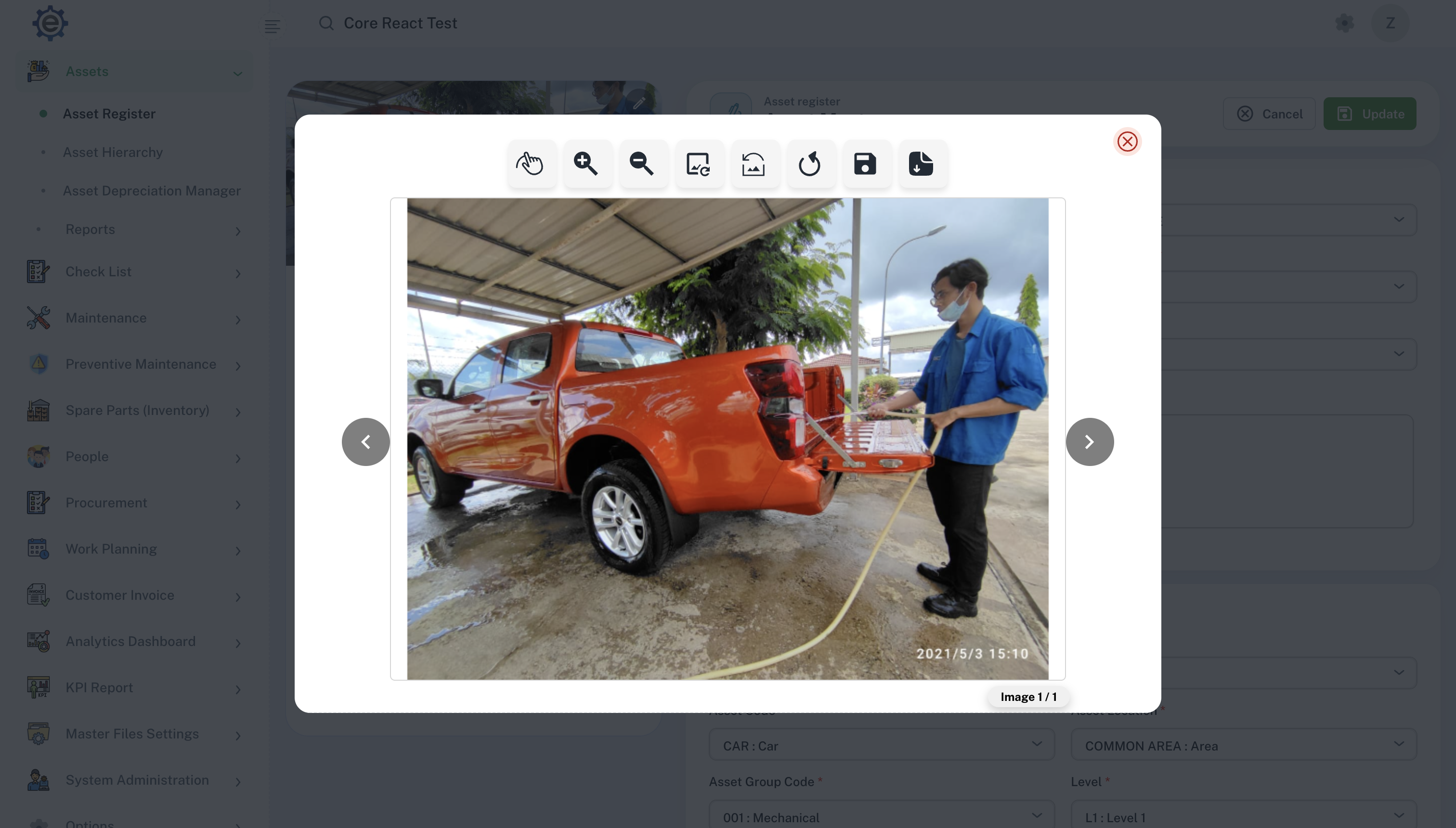Image resolution: width=1456 pixels, height=828 pixels.
Task: Click the green Update button
Action: (1369, 114)
